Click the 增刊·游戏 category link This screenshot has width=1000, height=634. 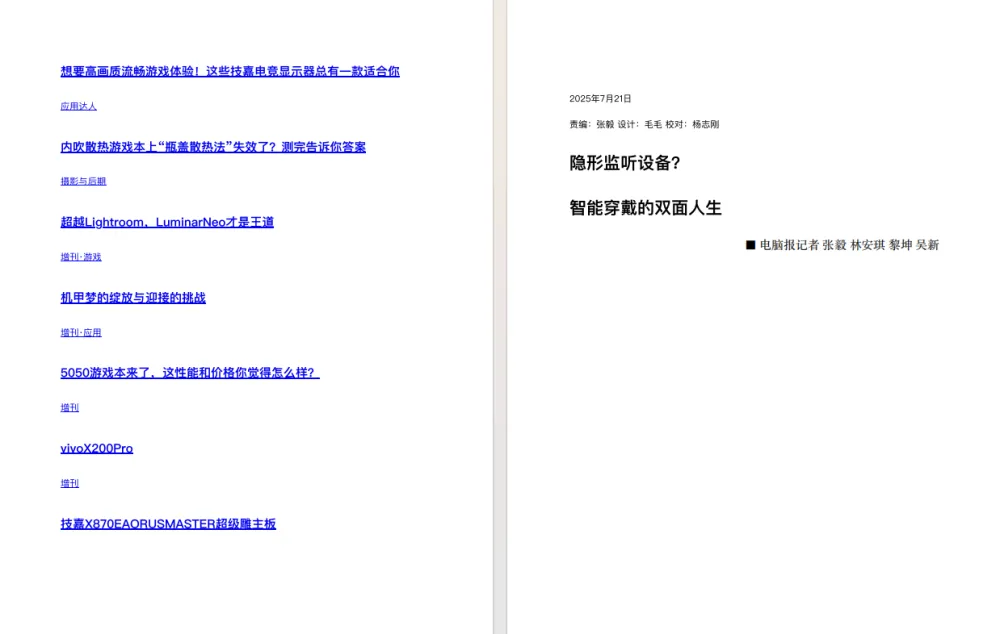click(80, 257)
